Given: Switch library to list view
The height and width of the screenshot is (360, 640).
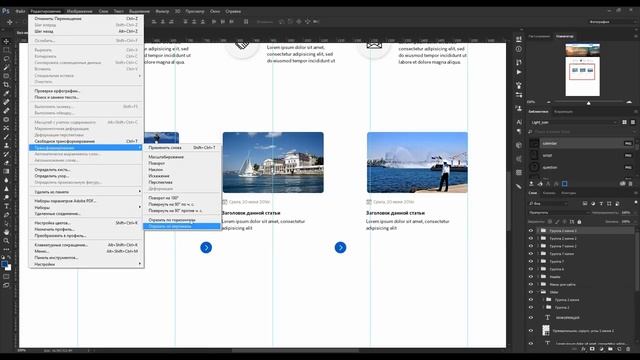Looking at the screenshot, I should (x=633, y=122).
